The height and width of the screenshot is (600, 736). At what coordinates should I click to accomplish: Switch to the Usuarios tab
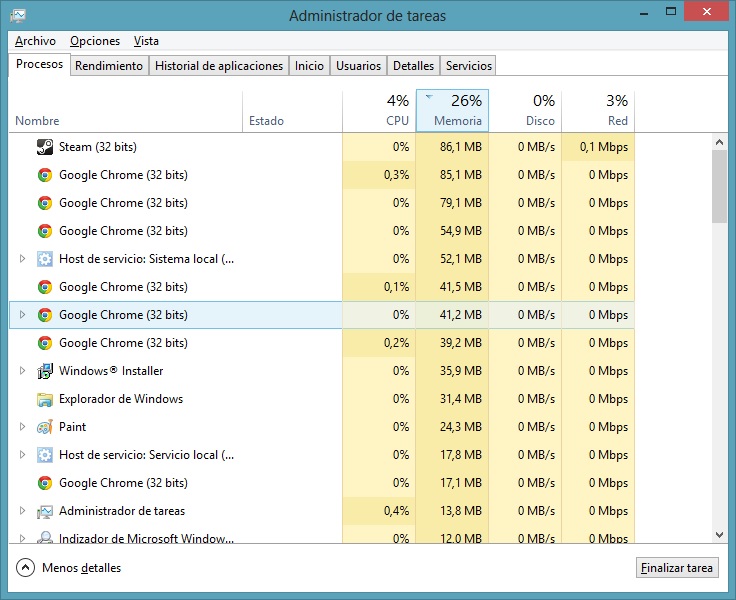click(x=358, y=66)
